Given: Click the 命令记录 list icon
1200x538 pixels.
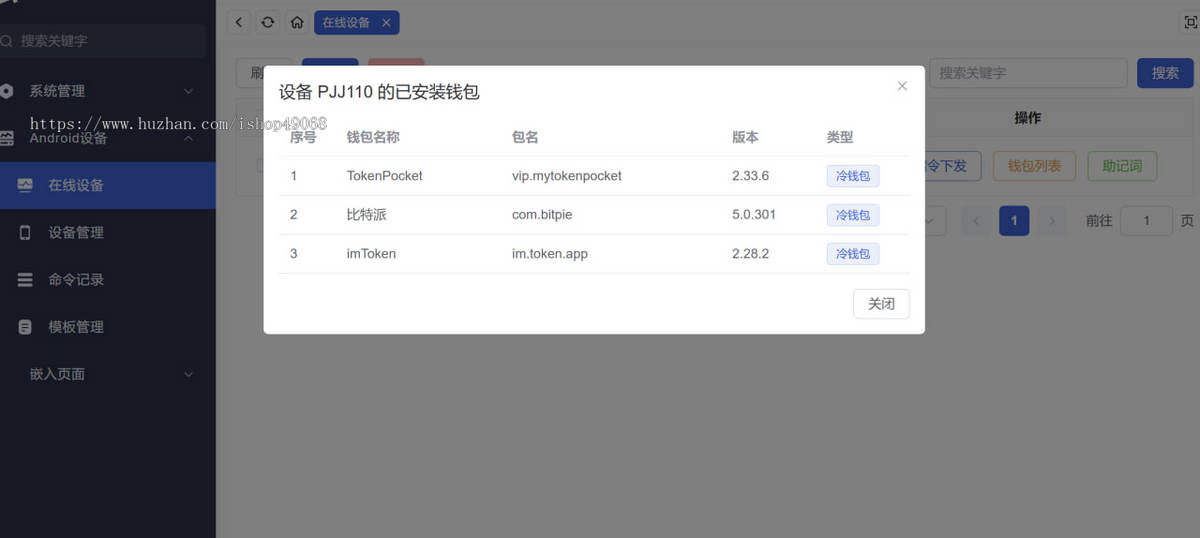Looking at the screenshot, I should (x=25, y=280).
